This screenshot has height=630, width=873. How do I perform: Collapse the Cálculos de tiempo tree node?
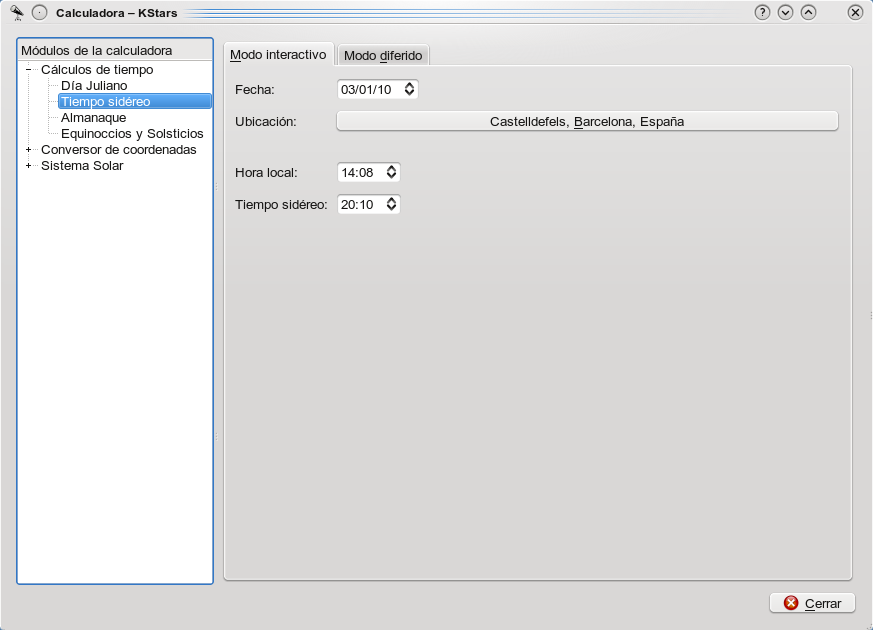pyautogui.click(x=29, y=70)
